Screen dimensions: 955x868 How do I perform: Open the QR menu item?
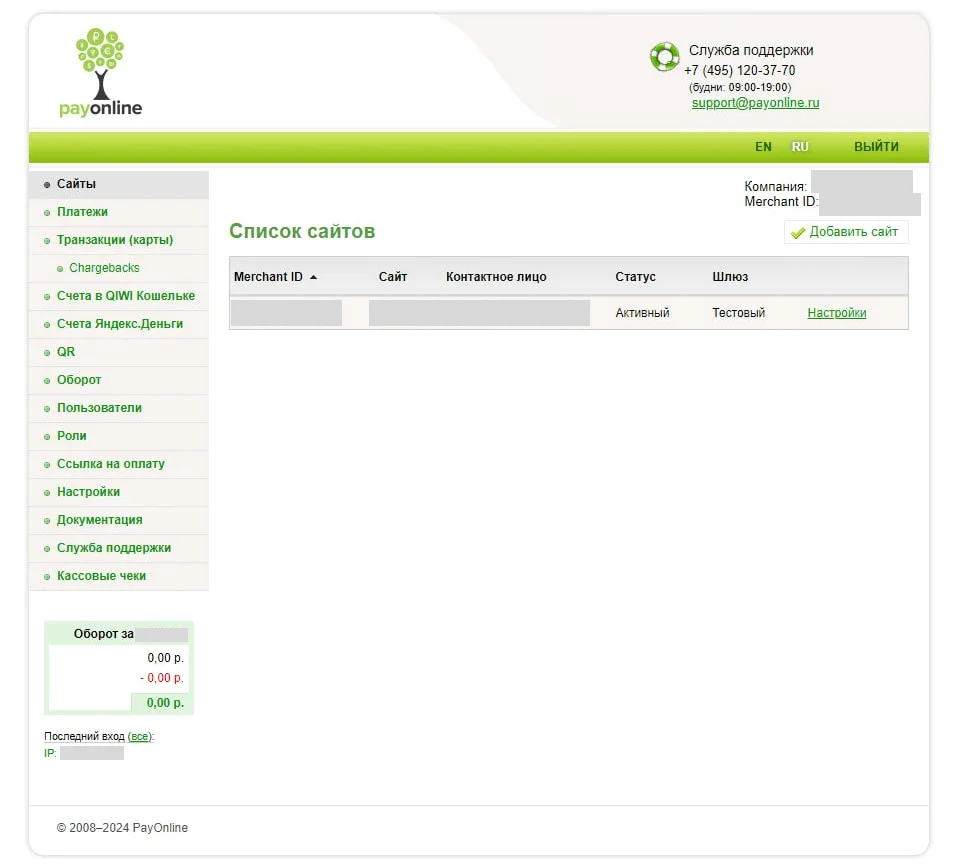pos(66,352)
